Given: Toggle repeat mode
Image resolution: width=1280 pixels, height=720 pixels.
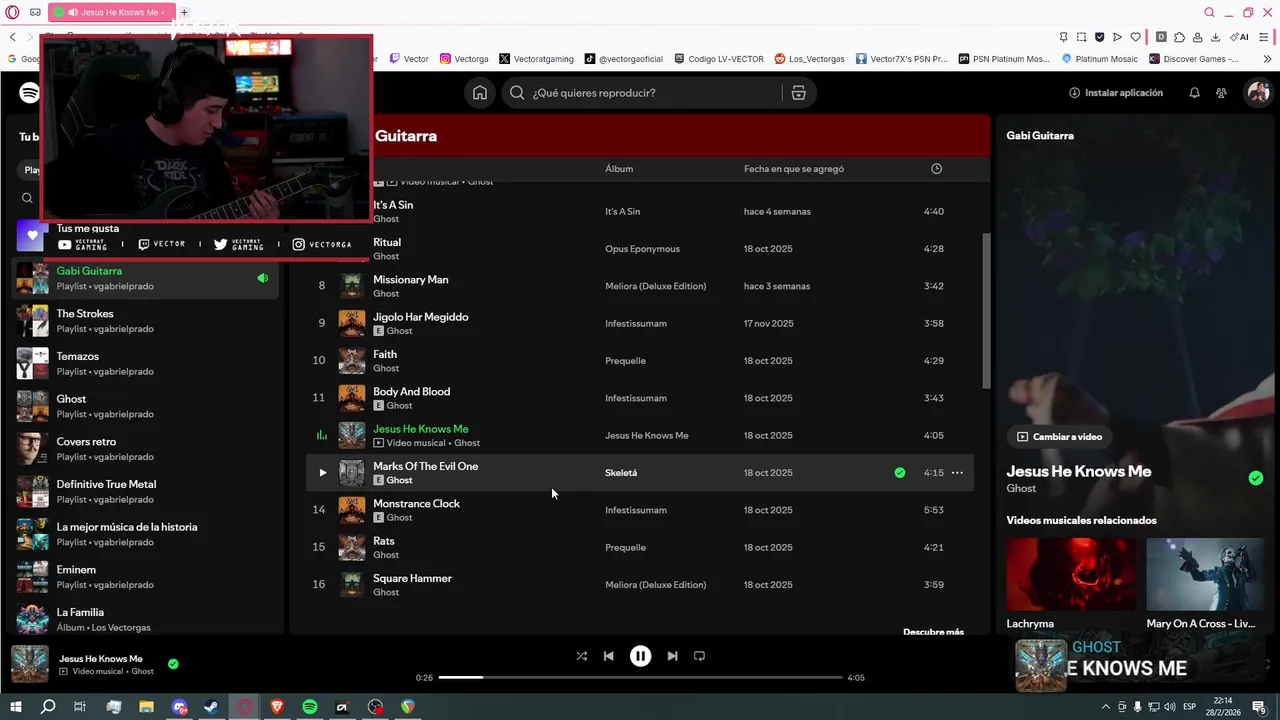Looking at the screenshot, I should pos(699,656).
